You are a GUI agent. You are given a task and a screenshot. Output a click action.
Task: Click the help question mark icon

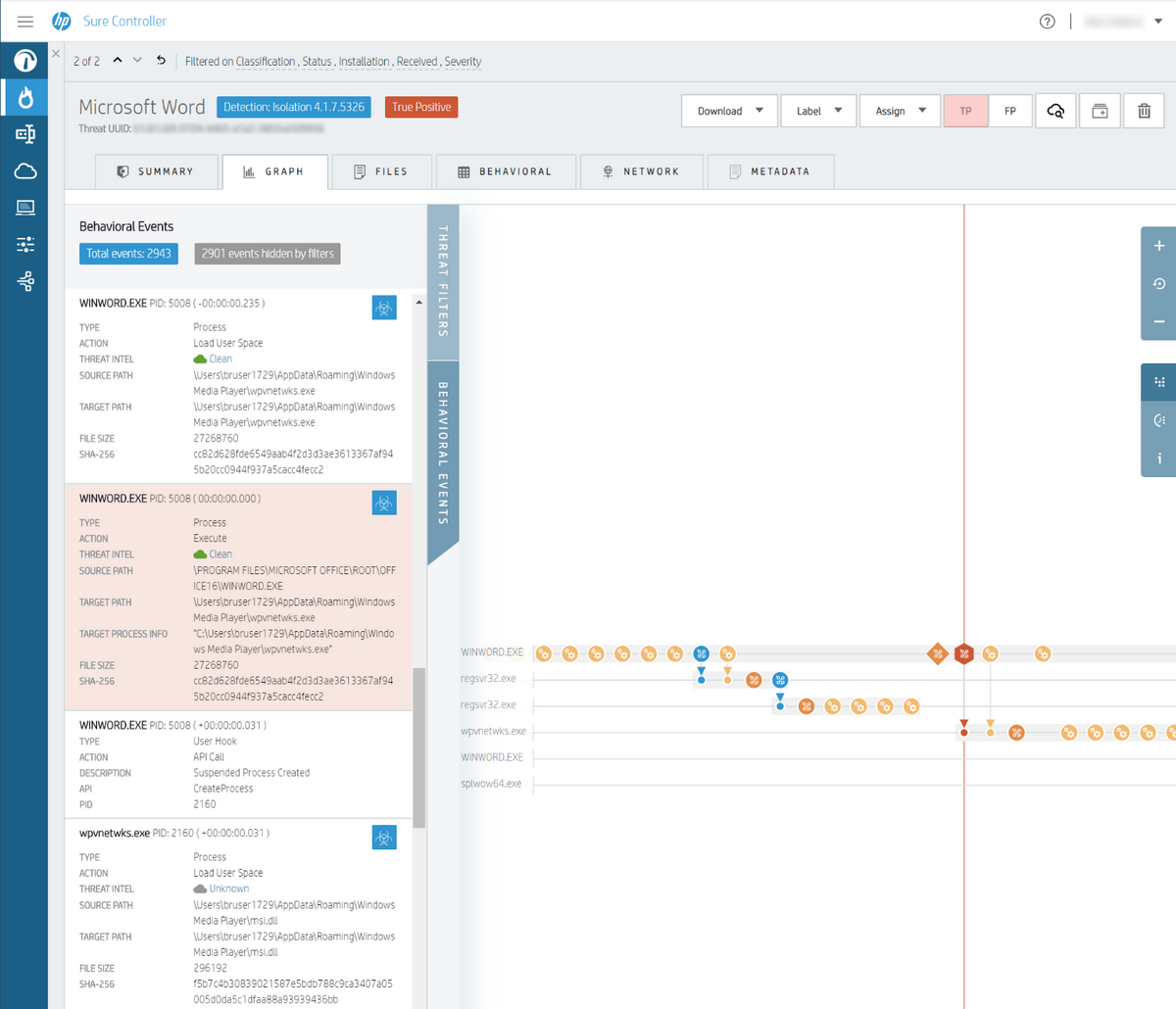(x=1048, y=22)
